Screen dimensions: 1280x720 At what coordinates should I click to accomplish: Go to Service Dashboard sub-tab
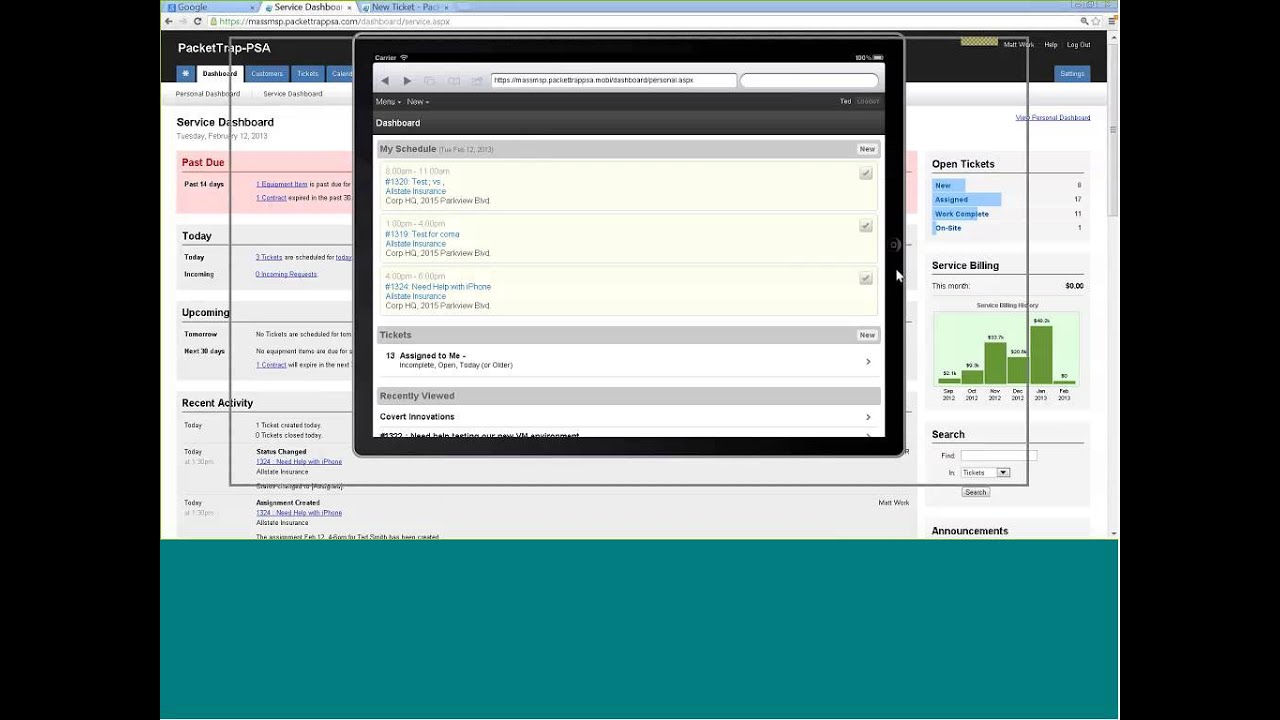(x=293, y=94)
